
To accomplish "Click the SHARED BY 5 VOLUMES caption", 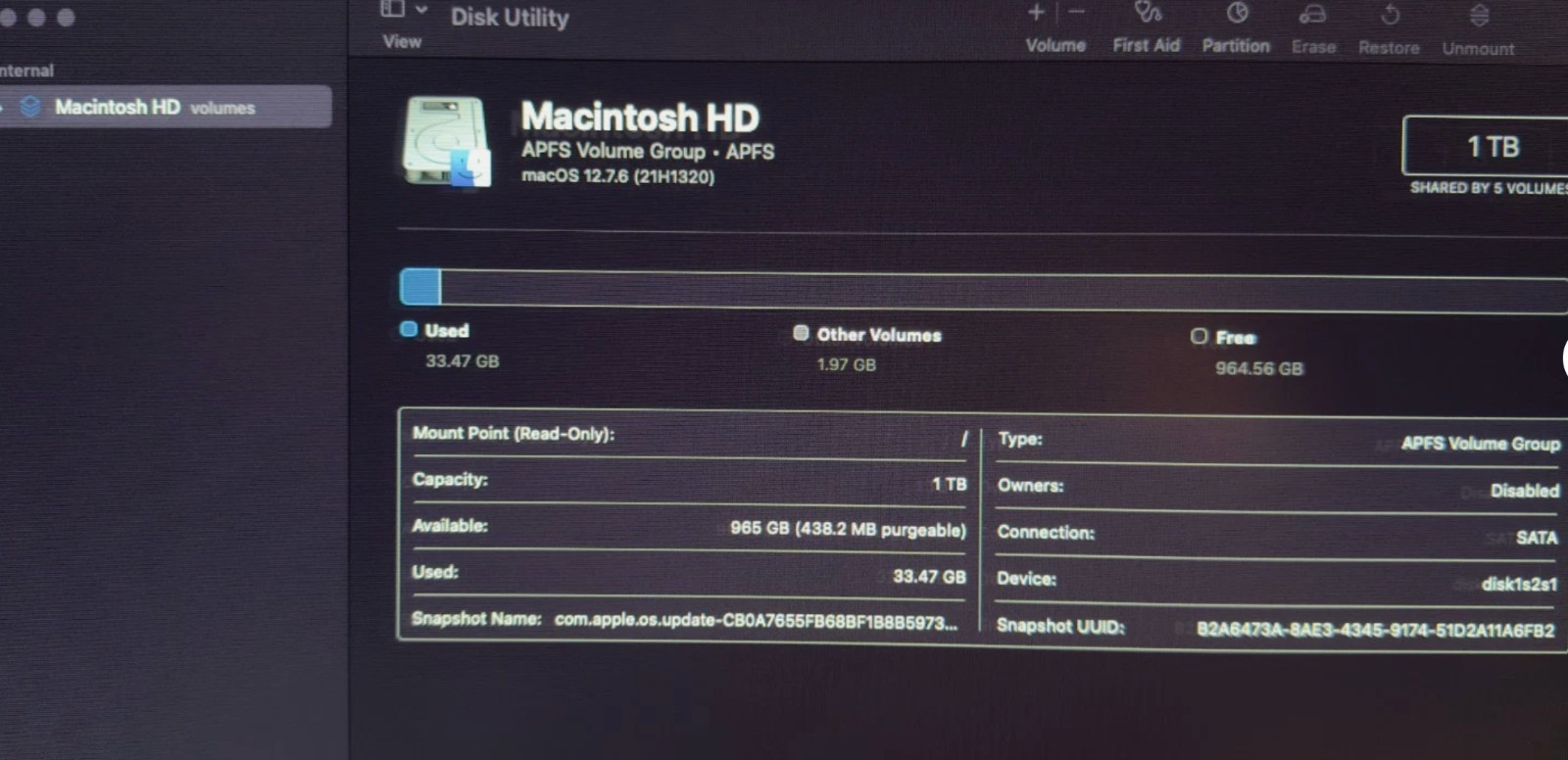I will (x=1489, y=188).
